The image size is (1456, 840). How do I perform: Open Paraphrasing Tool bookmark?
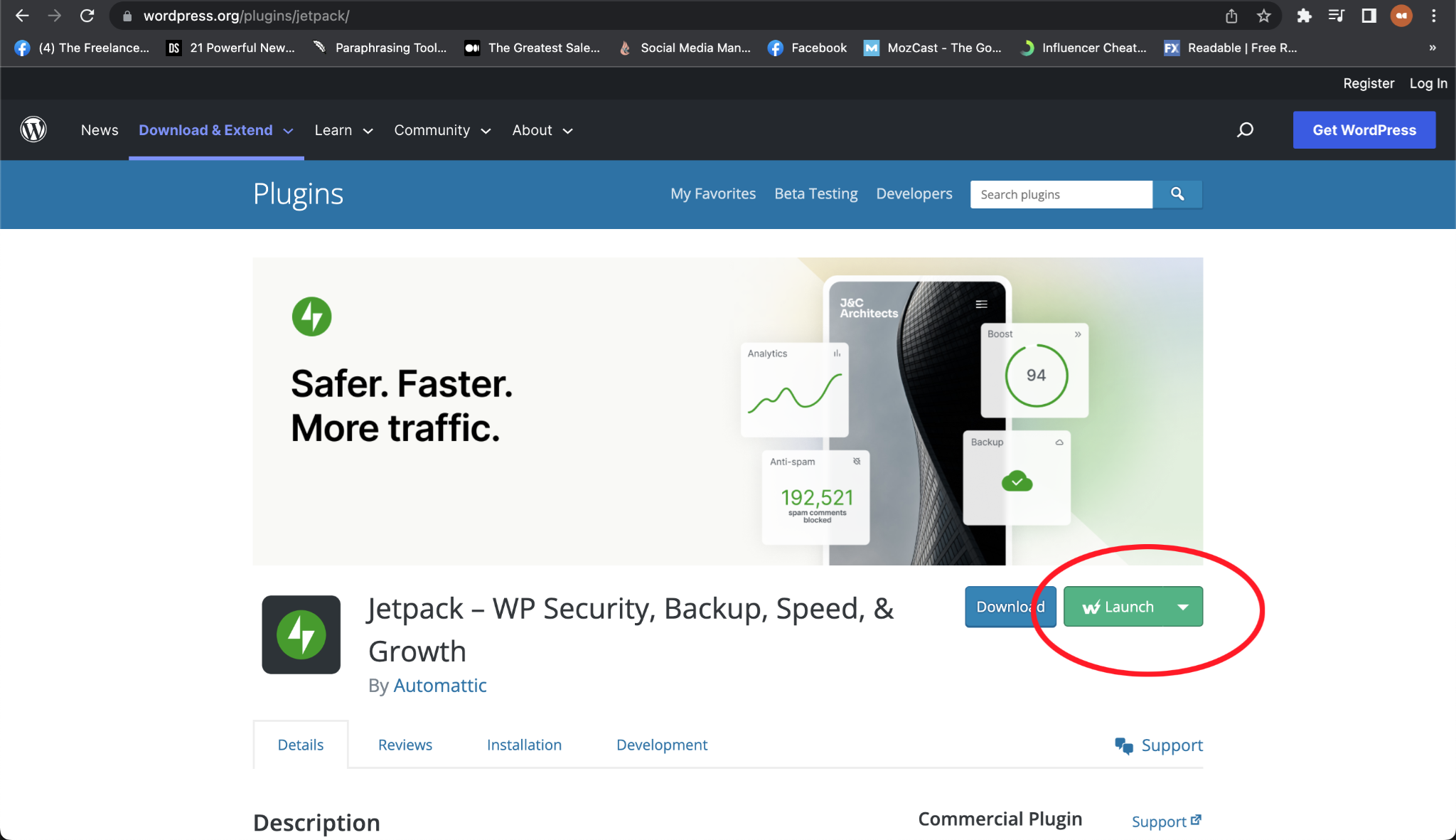(x=380, y=48)
